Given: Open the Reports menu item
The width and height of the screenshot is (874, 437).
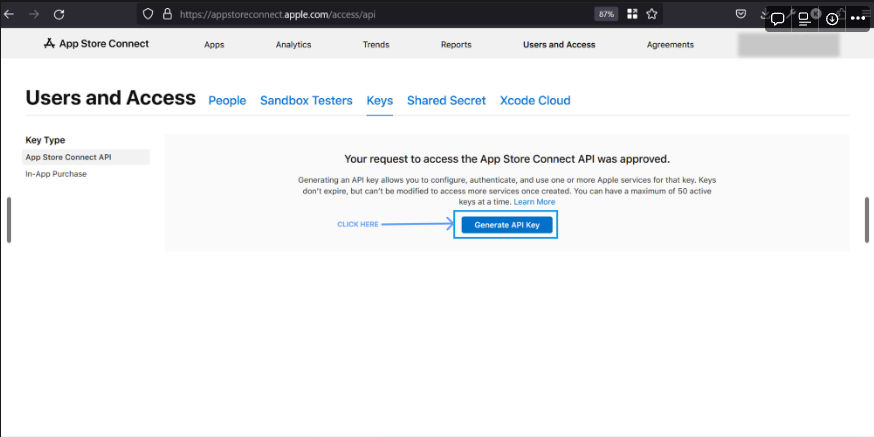Looking at the screenshot, I should click(456, 45).
